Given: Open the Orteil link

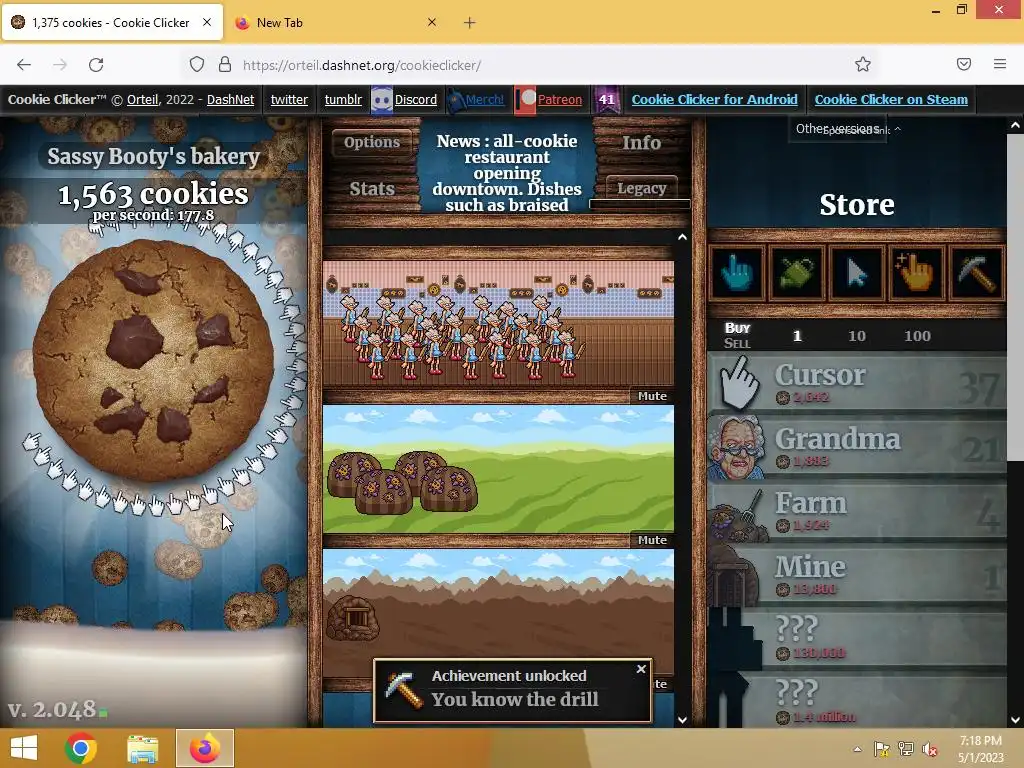Looking at the screenshot, I should (142, 99).
